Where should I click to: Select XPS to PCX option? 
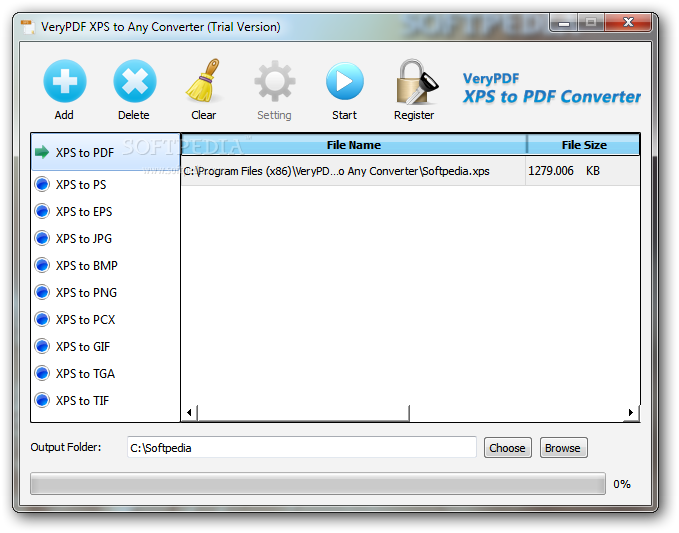(105, 320)
